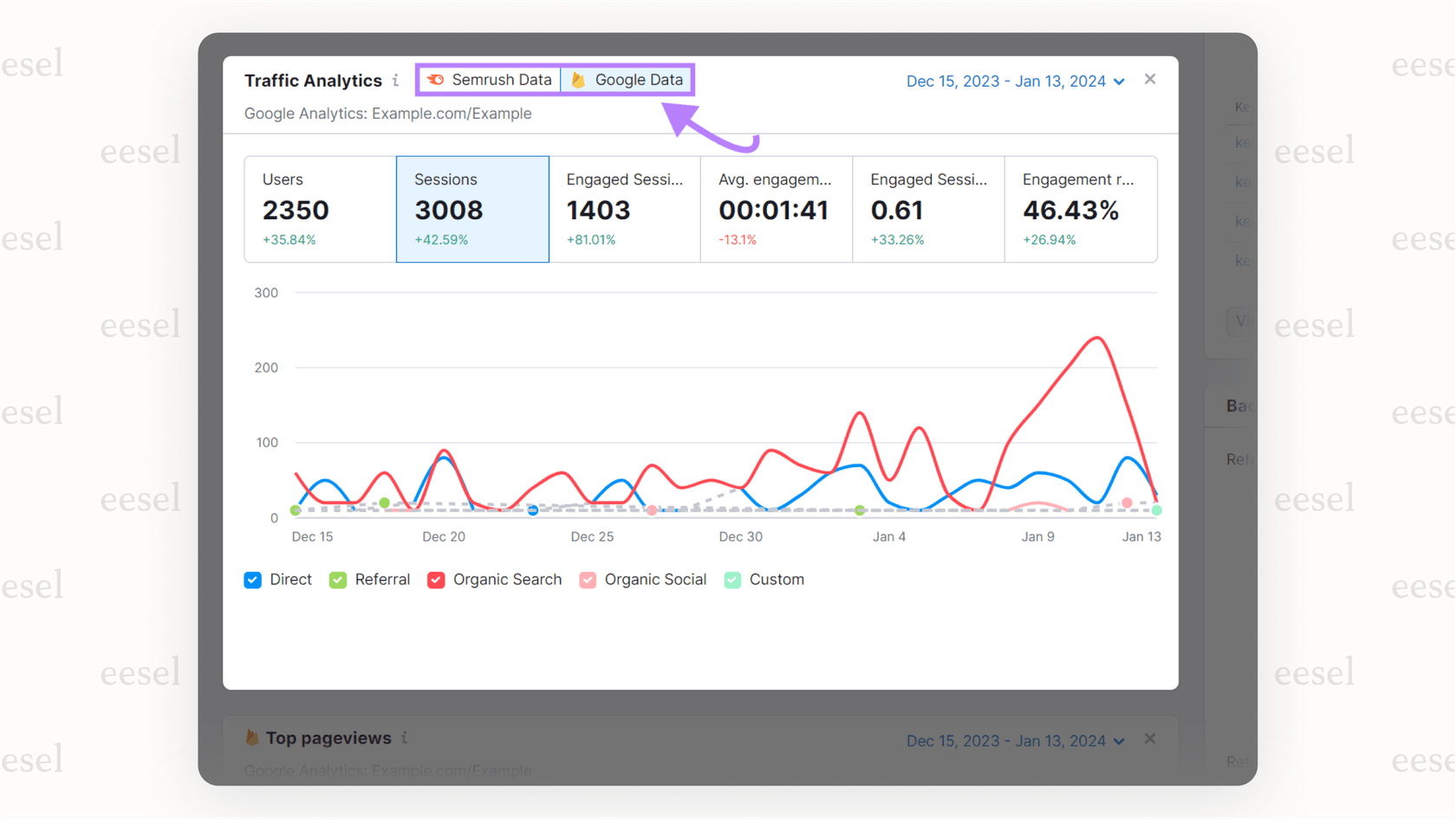The height and width of the screenshot is (819, 1456).
Task: Click the info icon next to Top pageviews
Action: [404, 738]
